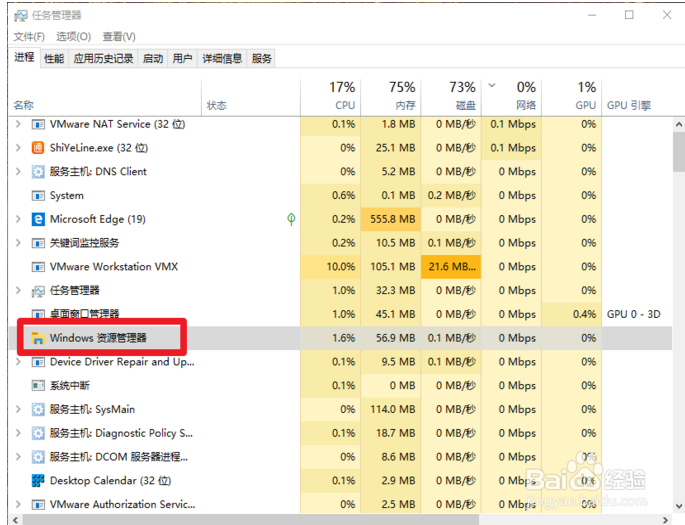
Task: Click the Diagnostic Policy service gear icon
Action: tap(38, 433)
